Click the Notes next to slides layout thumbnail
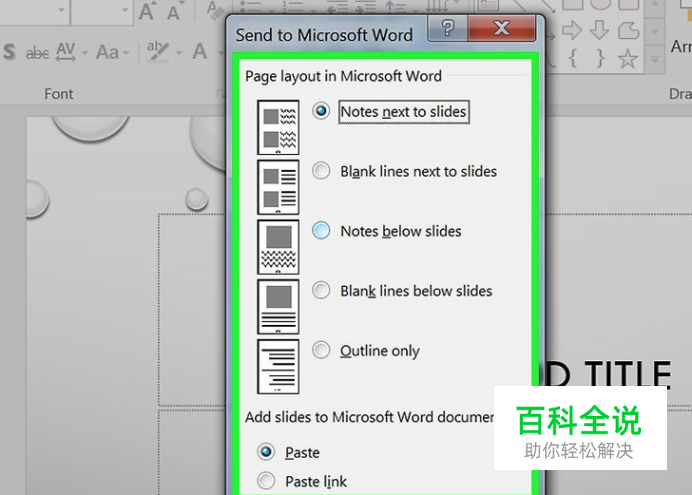Screen dimensions: 692x495 [278, 128]
